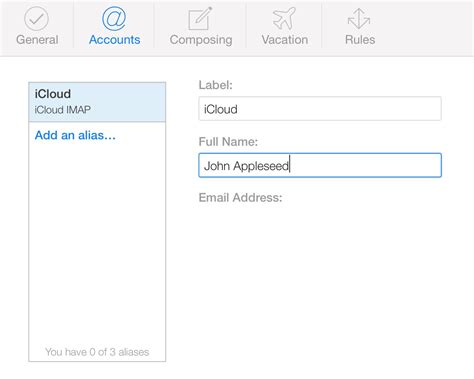
Task: Click the Full Name label text
Action: [228, 142]
